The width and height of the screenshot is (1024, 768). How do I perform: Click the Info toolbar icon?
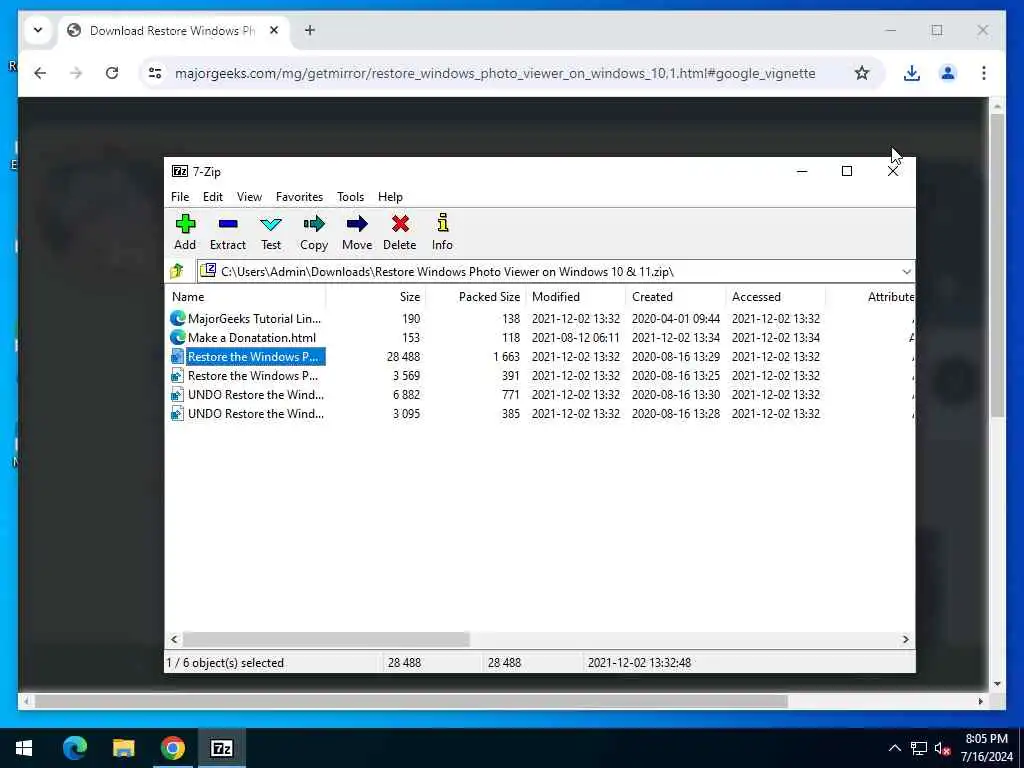click(442, 223)
